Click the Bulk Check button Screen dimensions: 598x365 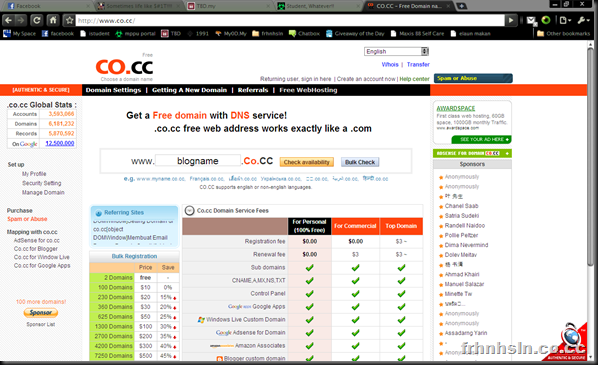click(x=360, y=162)
